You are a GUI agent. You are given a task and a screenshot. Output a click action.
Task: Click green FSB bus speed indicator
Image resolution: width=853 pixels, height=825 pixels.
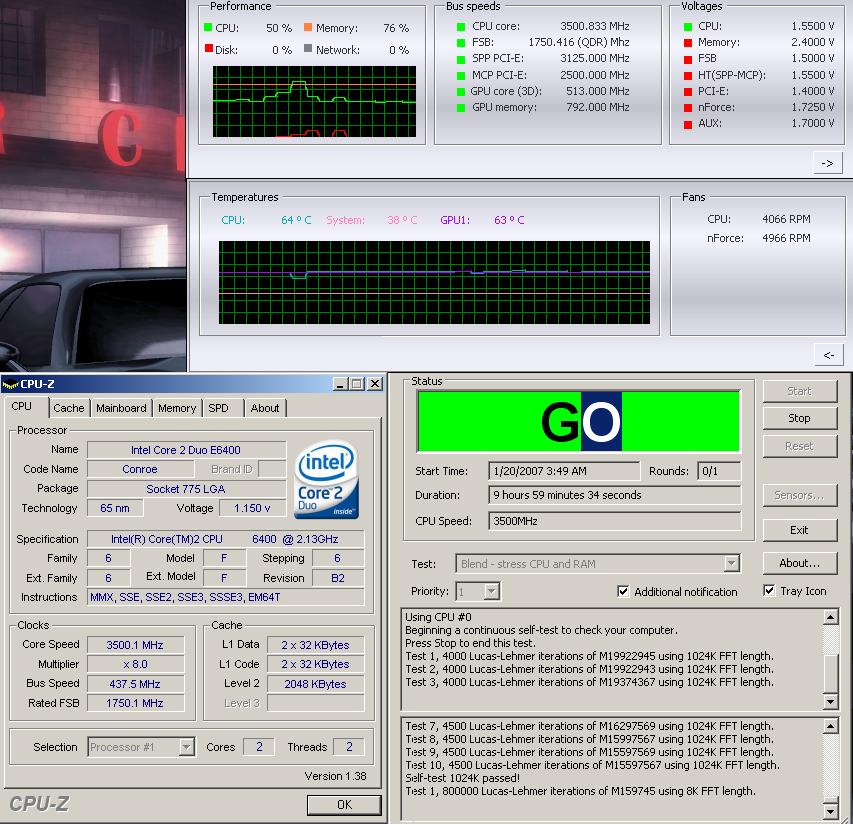click(461, 42)
